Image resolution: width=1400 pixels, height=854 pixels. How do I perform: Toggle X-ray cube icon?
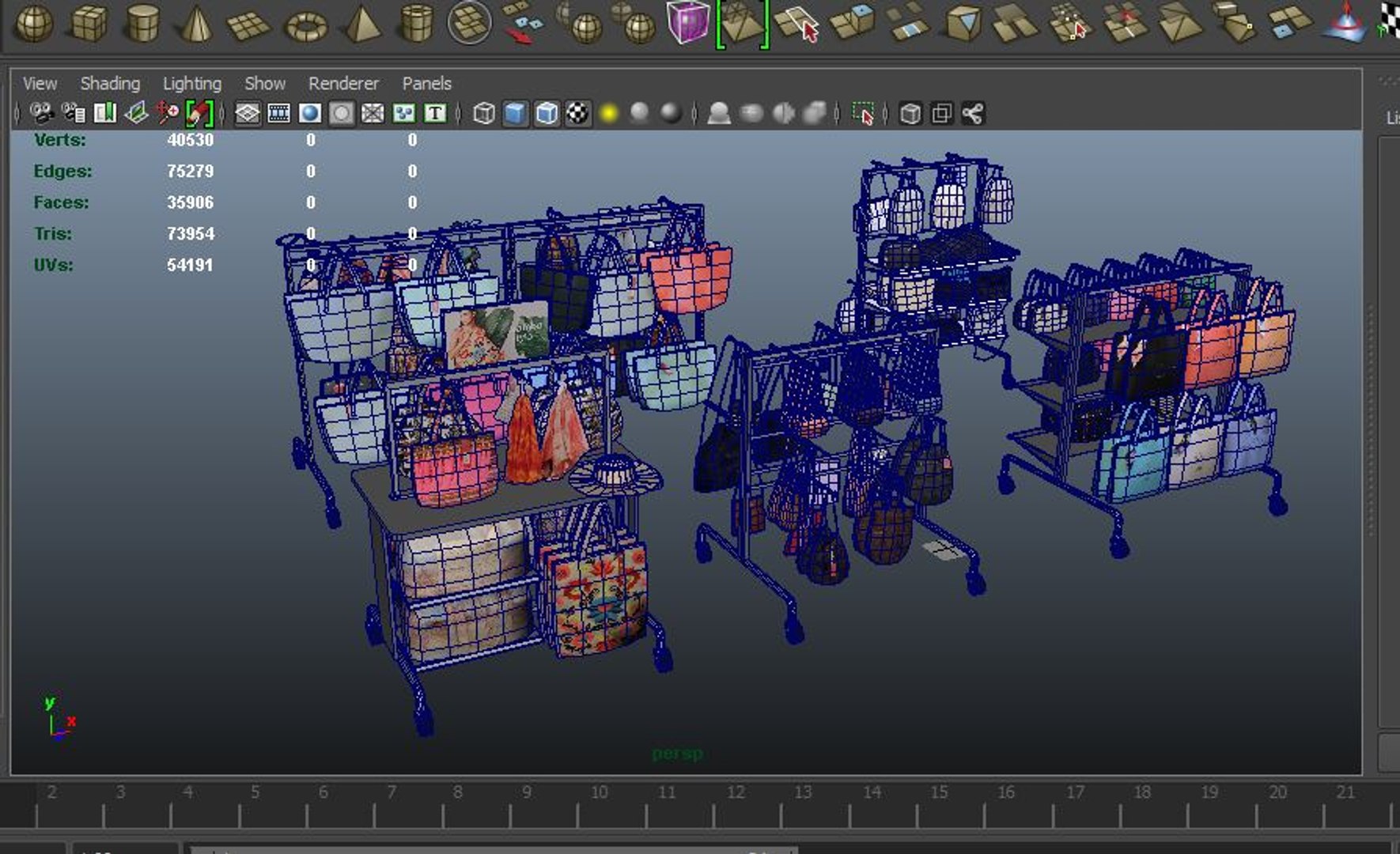pos(910,114)
